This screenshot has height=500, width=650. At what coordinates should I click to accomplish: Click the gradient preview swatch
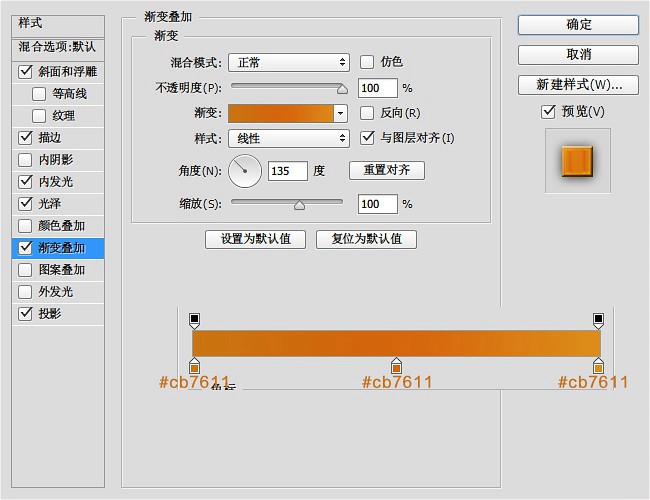click(x=281, y=113)
